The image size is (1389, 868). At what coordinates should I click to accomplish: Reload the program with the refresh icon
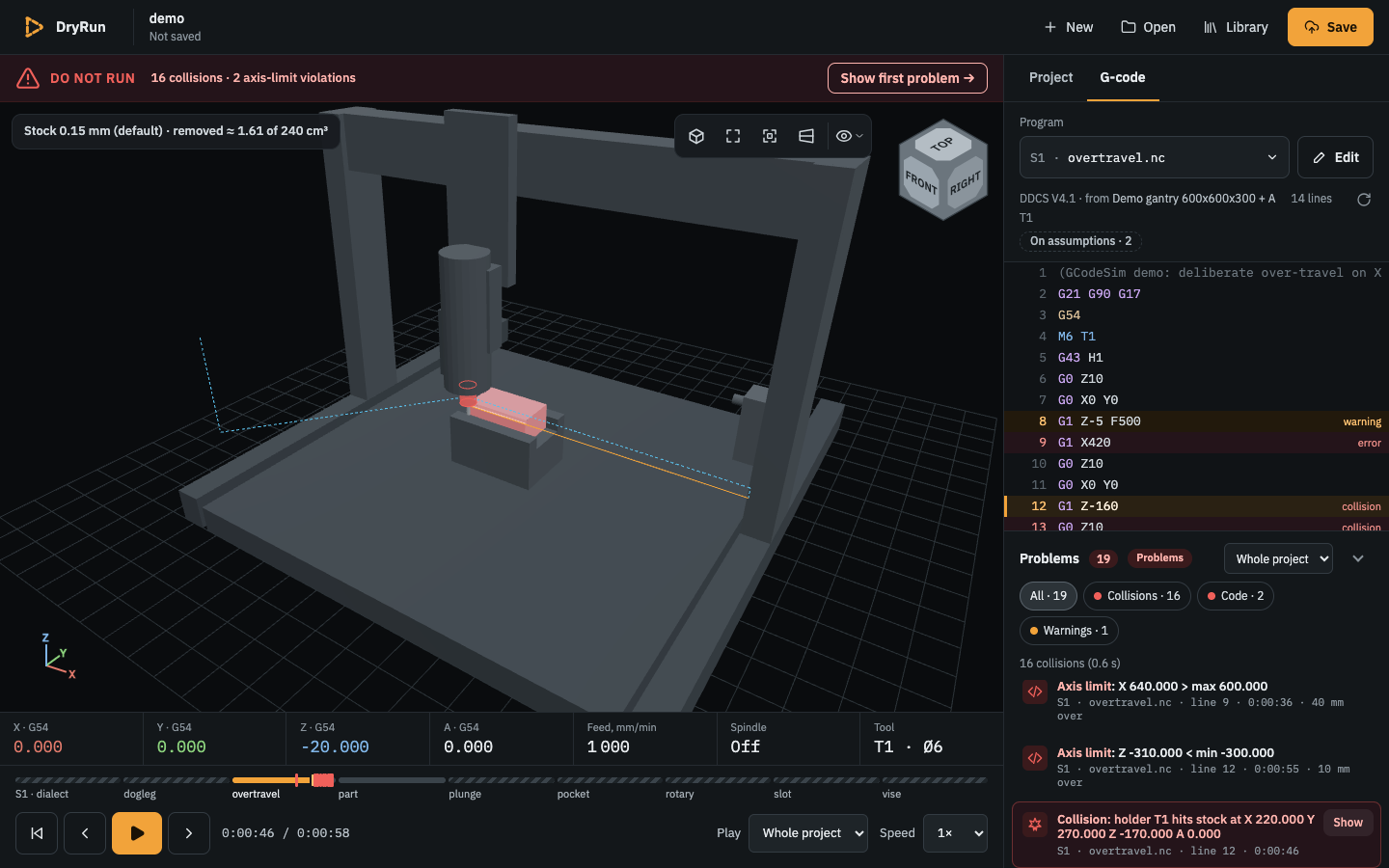coord(1364,199)
